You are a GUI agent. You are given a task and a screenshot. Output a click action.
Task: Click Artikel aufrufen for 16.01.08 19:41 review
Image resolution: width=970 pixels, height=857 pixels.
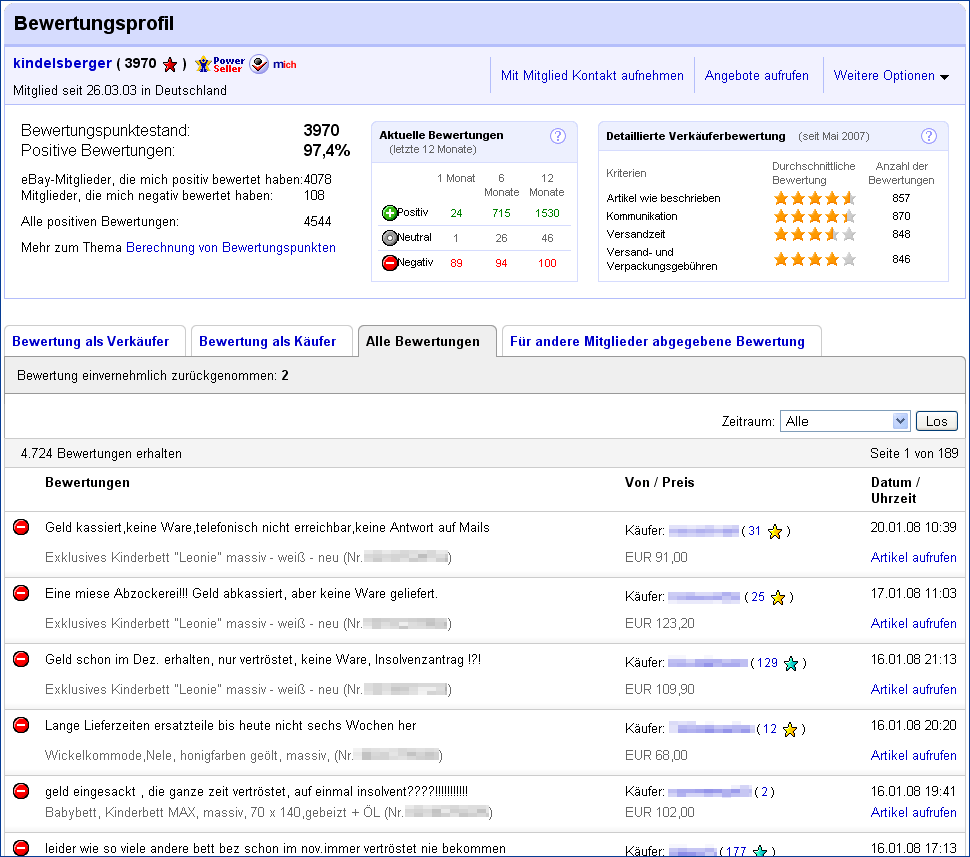coord(913,812)
